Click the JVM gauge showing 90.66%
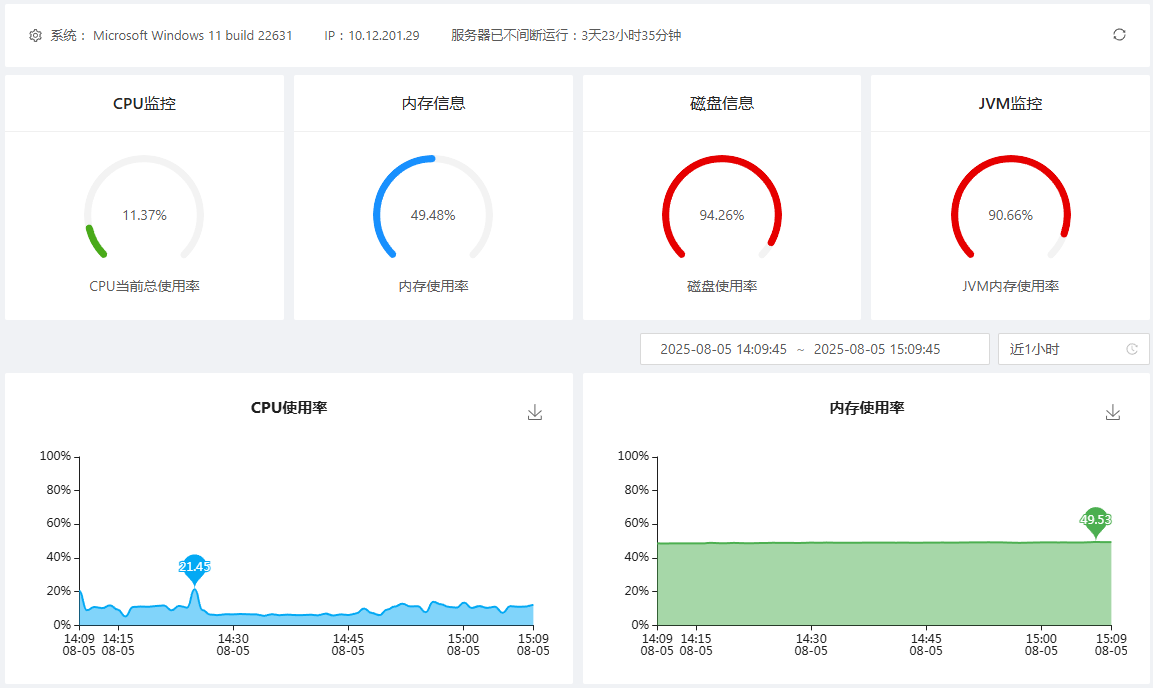Image resolution: width=1153 pixels, height=688 pixels. click(1010, 215)
